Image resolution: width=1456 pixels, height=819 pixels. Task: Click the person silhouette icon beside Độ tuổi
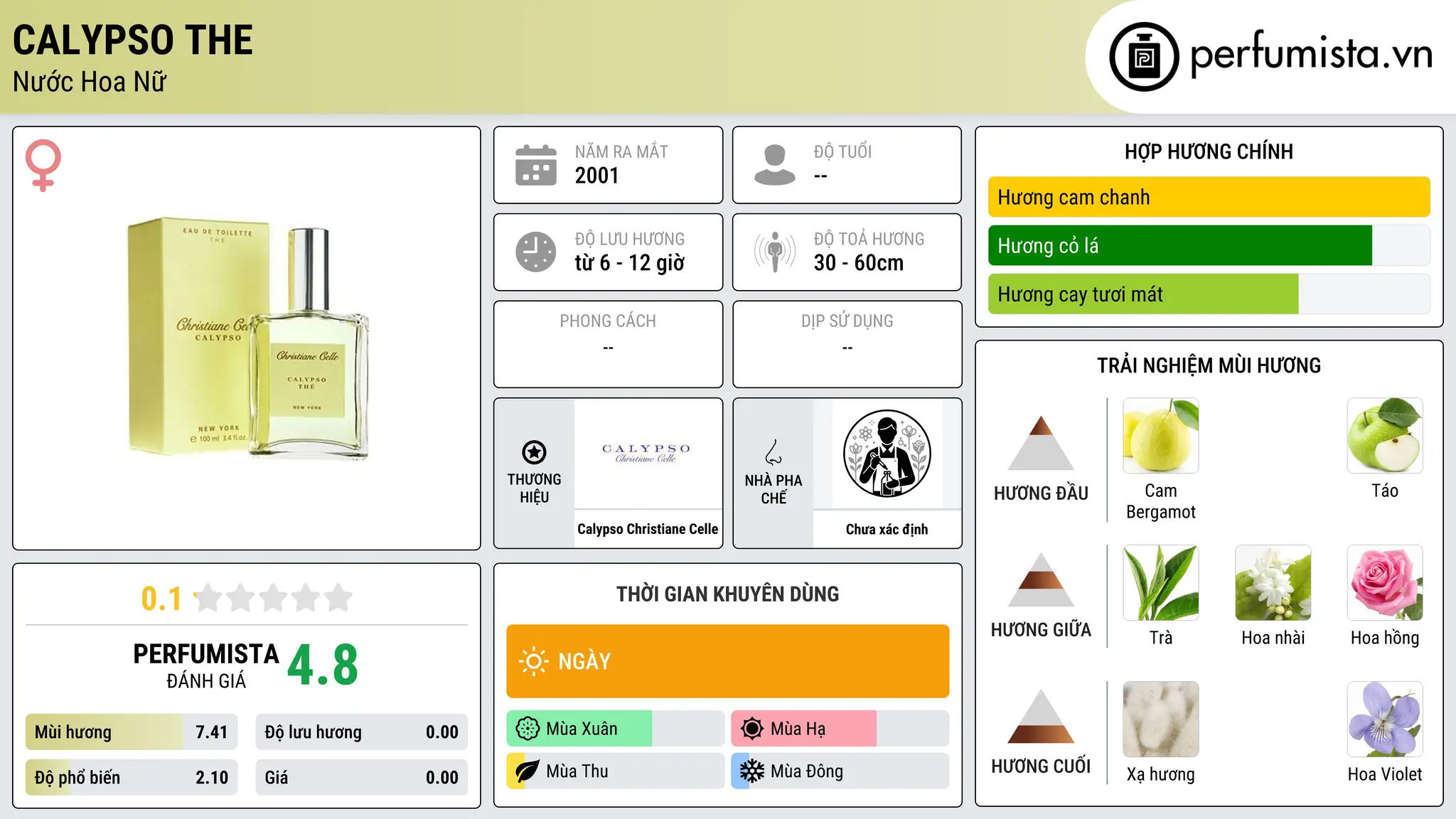[775, 165]
